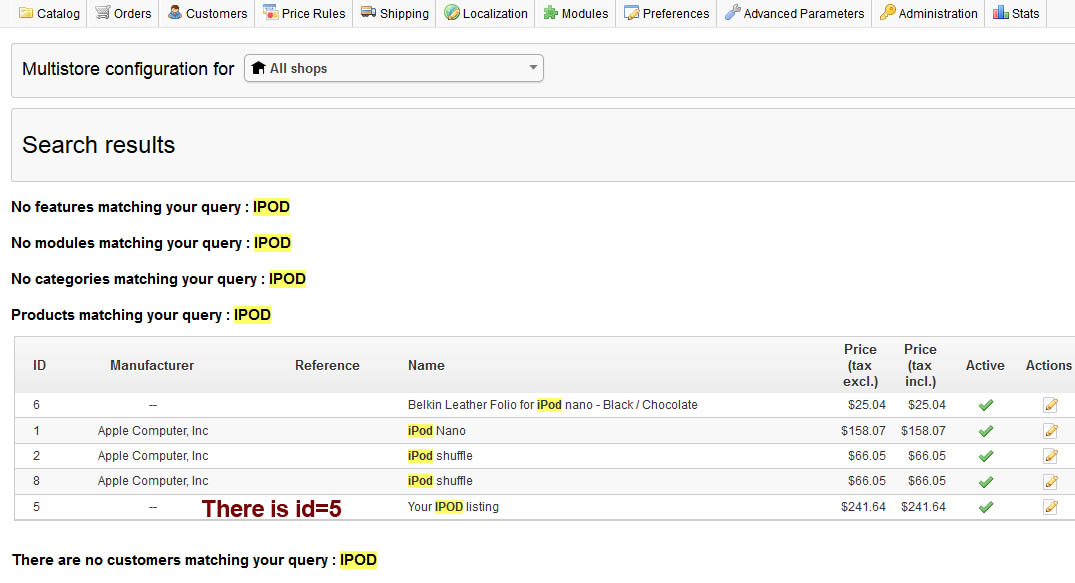The width and height of the screenshot is (1075, 583).
Task: Open the Catalog menu tab
Action: (x=49, y=13)
